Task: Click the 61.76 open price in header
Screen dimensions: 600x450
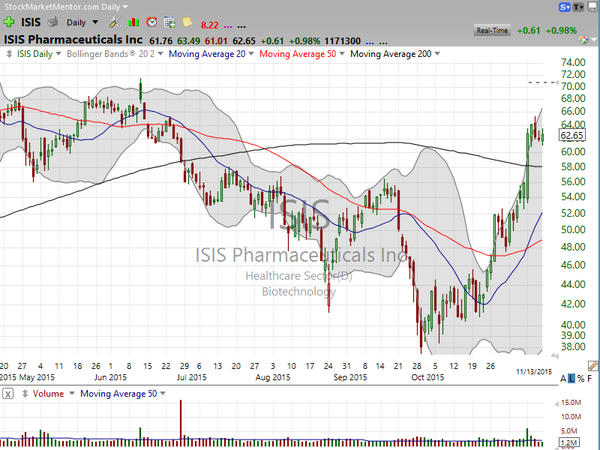Action: [161, 41]
